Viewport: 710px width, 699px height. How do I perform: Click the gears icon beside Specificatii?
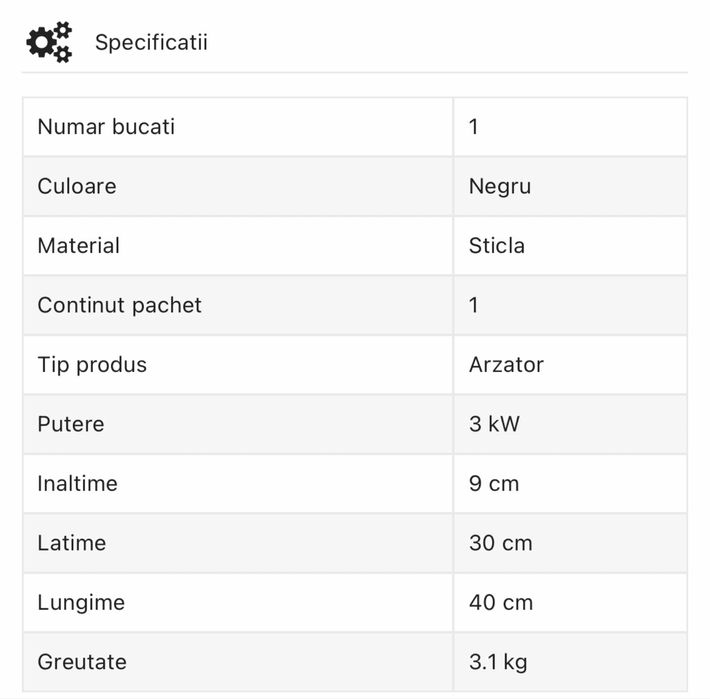[x=49, y=43]
